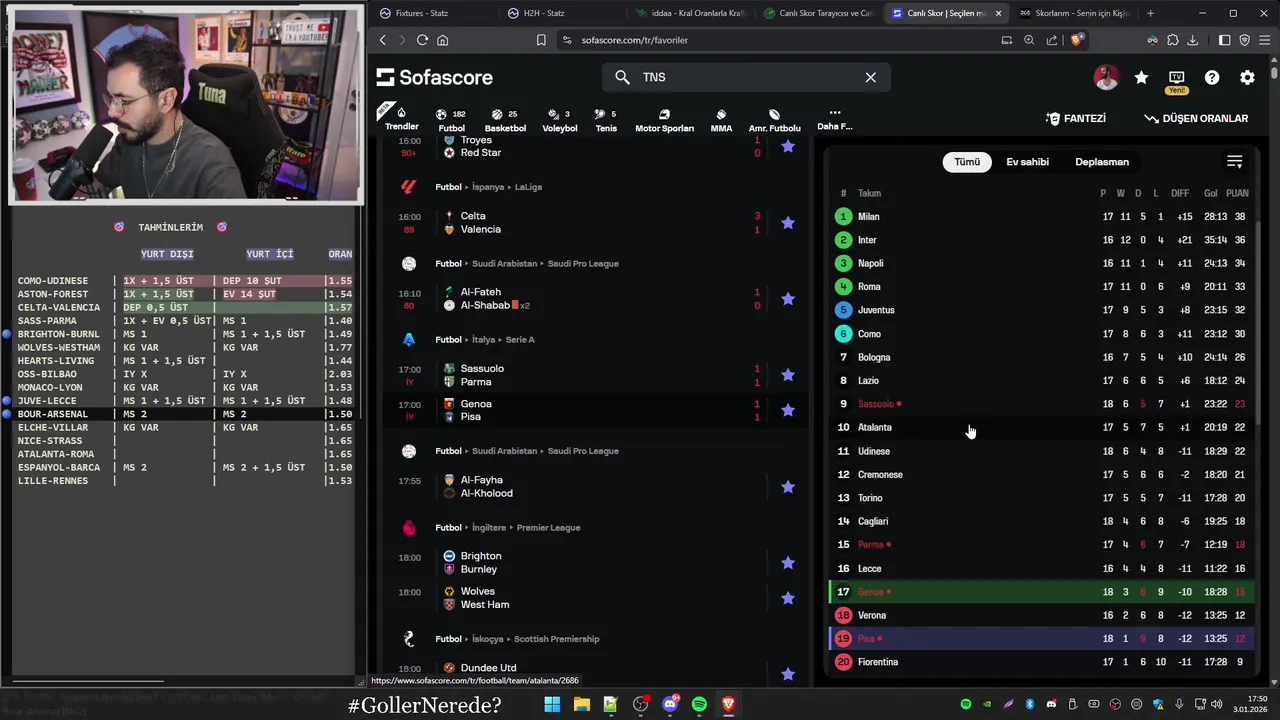Select the MMA sport tab

click(x=721, y=120)
